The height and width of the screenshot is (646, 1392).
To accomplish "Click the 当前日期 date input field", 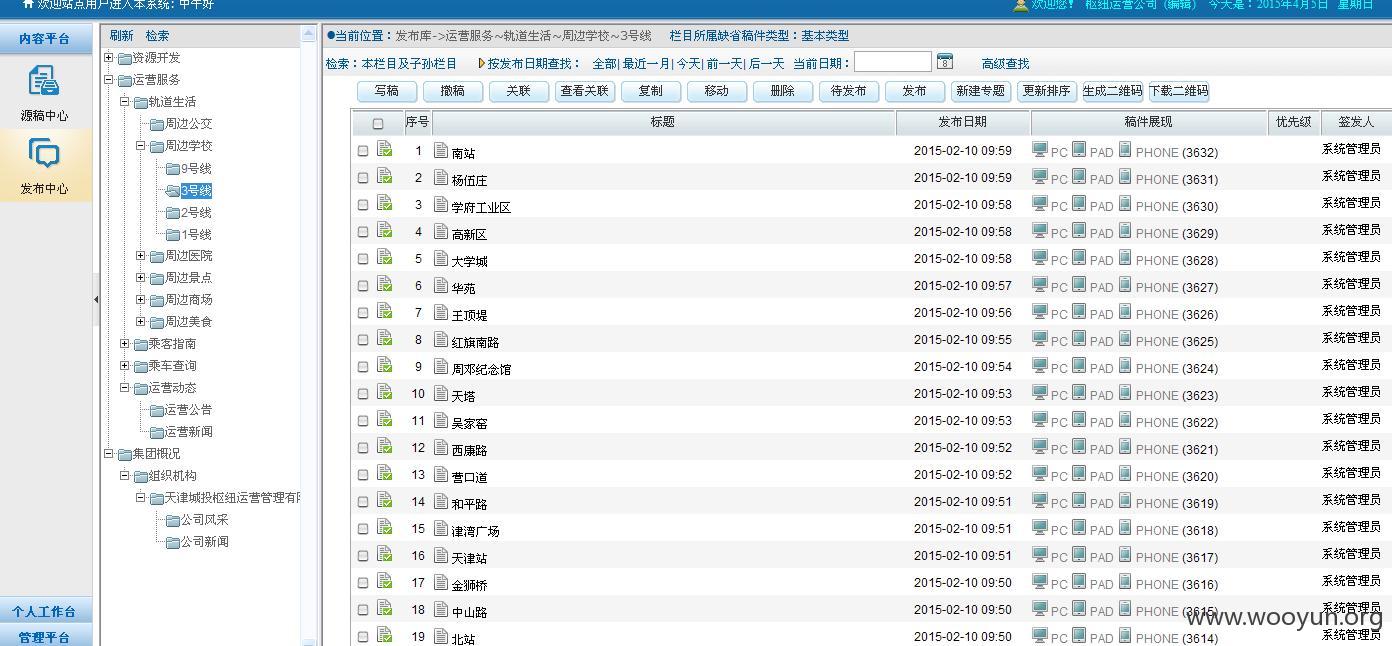I will point(893,62).
